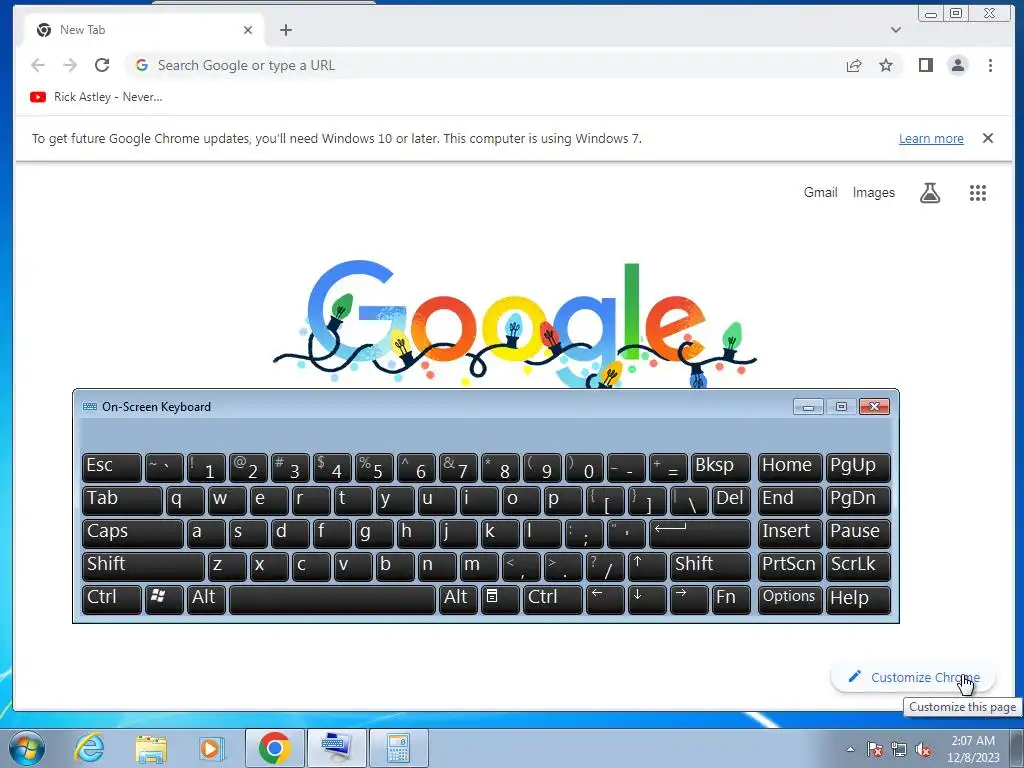The image size is (1024, 768).
Task: Click the End key
Action: coord(790,500)
